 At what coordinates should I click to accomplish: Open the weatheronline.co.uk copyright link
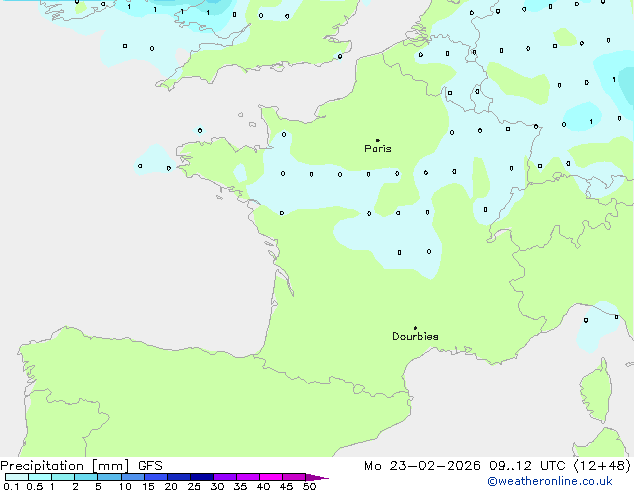(x=549, y=481)
